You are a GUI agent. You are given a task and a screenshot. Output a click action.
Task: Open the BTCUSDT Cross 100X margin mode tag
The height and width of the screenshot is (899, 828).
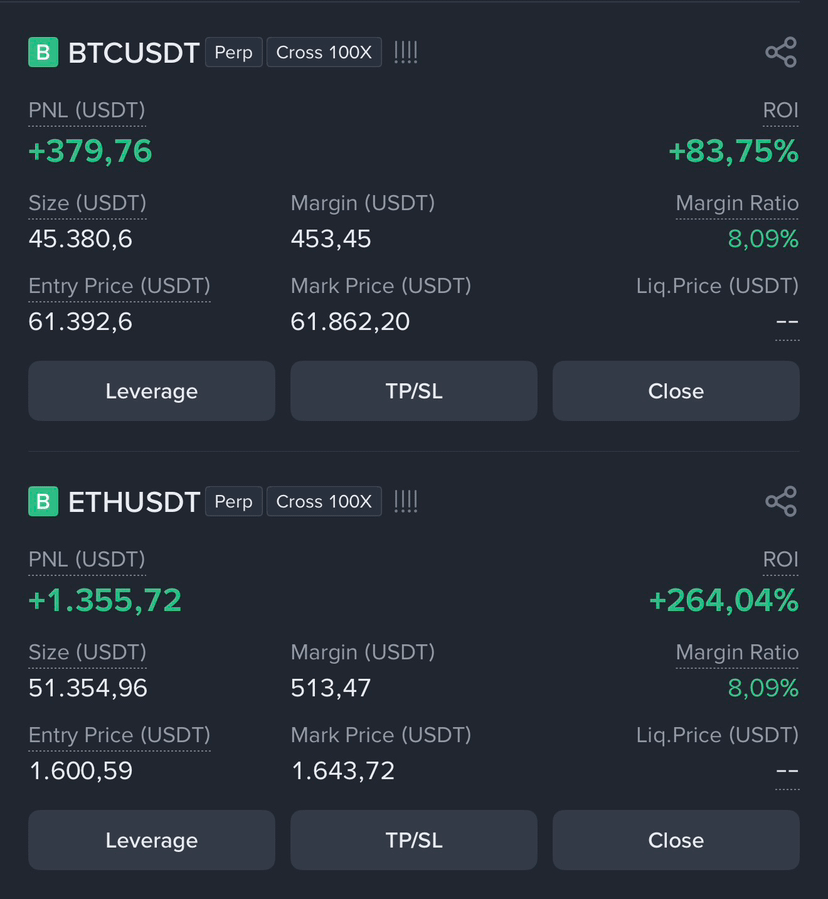pyautogui.click(x=324, y=52)
